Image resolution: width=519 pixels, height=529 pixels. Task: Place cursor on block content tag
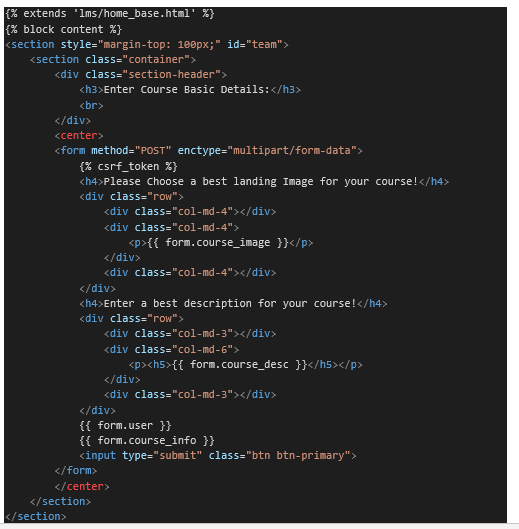[63, 29]
